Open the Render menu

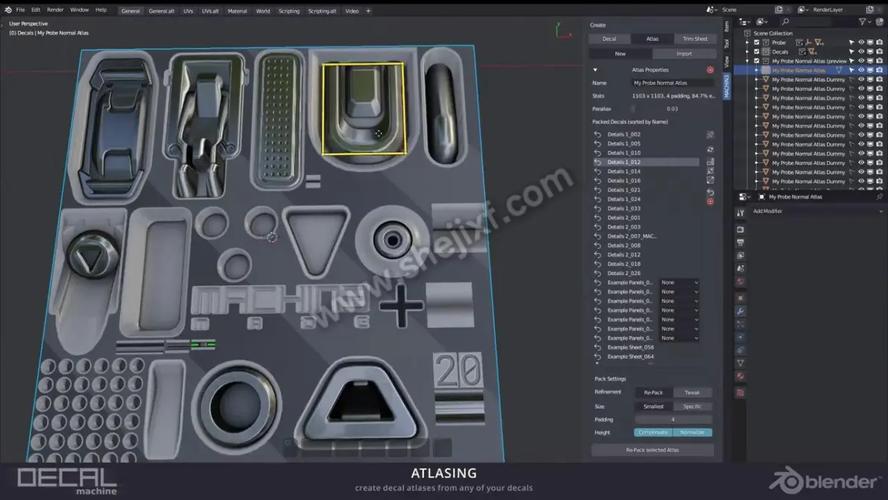[x=55, y=10]
